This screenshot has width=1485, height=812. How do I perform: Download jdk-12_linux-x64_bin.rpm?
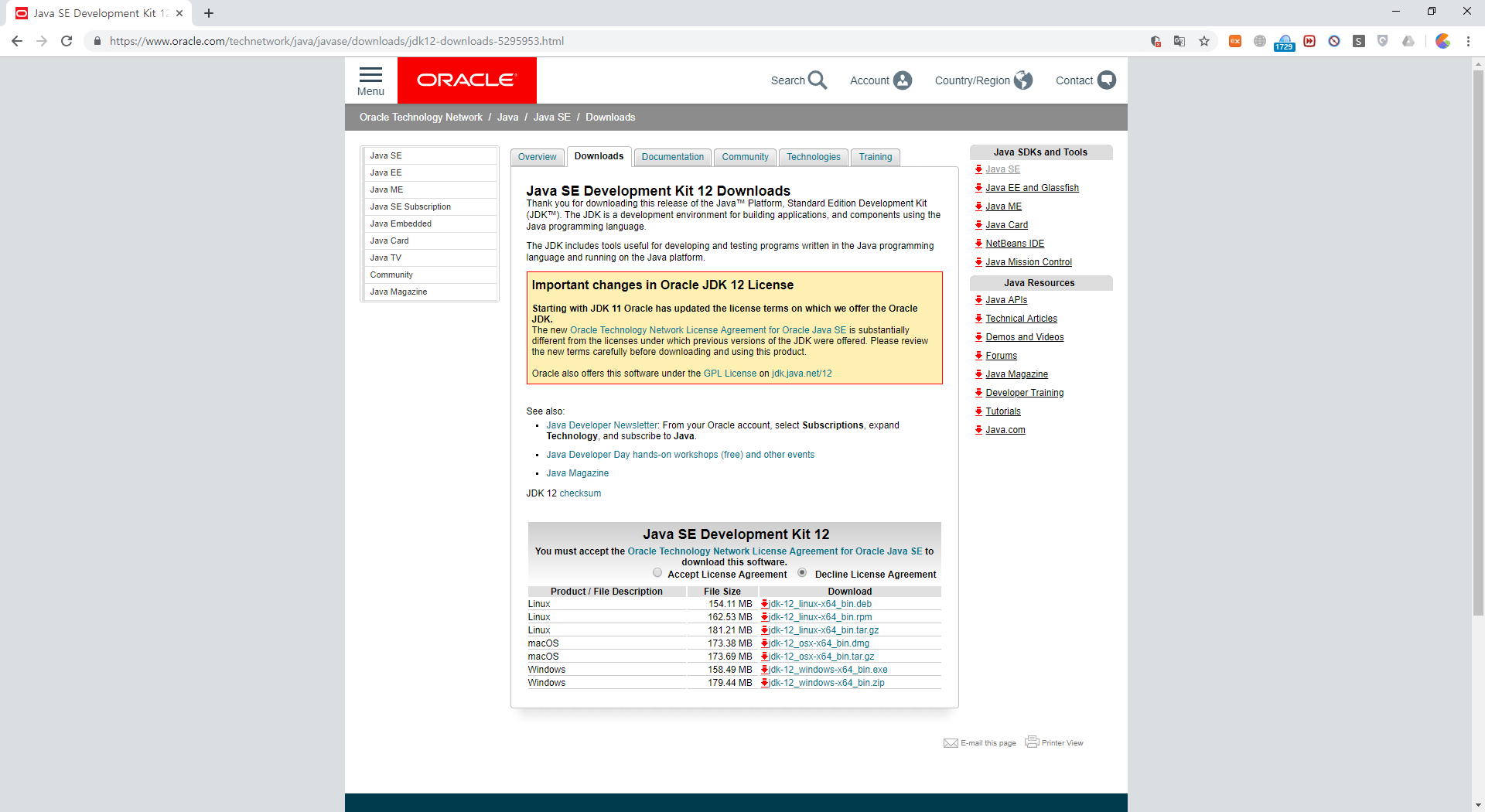(821, 617)
